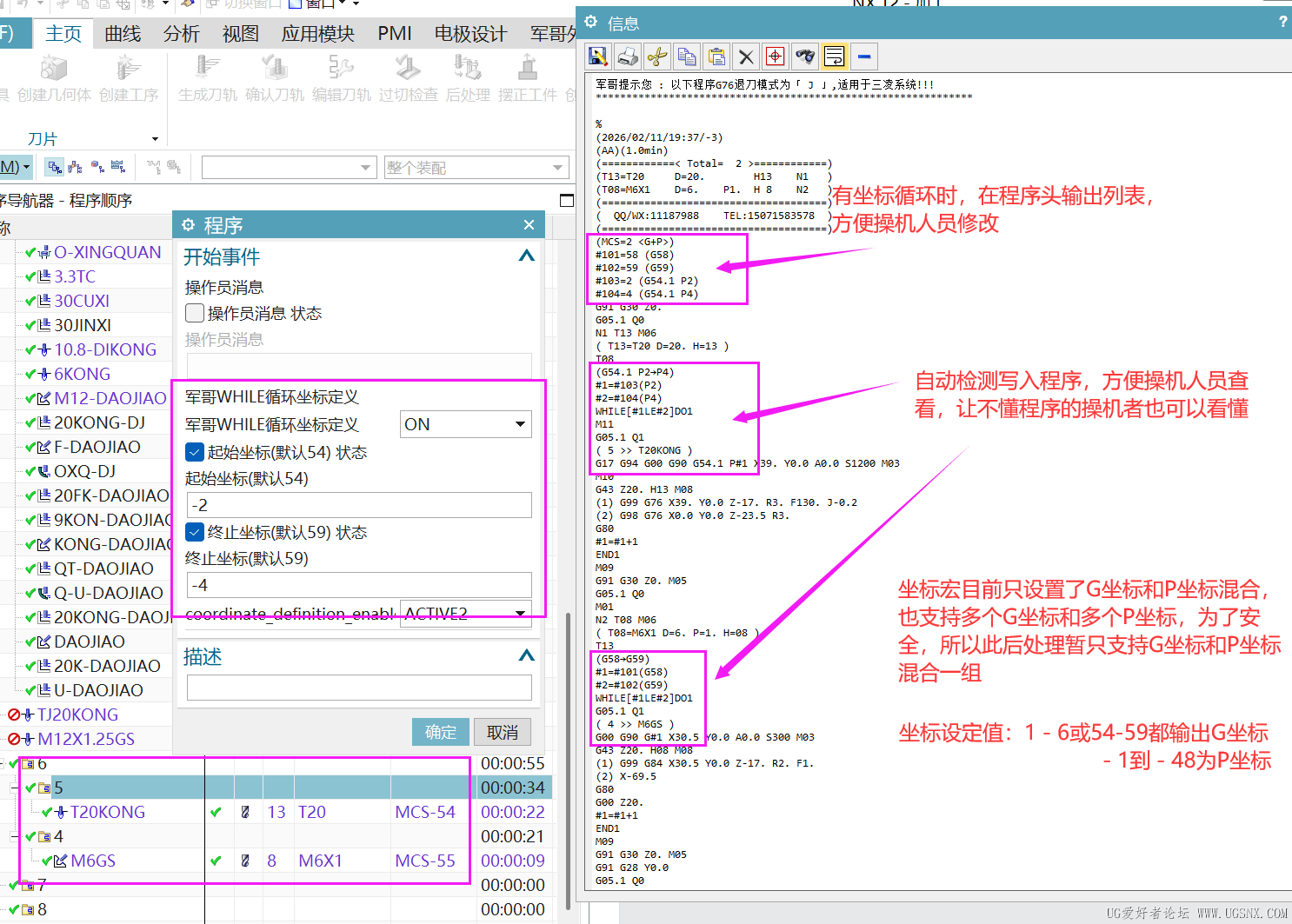
Task: Click the 生成刀轨 ribbon icon
Action: [208, 67]
